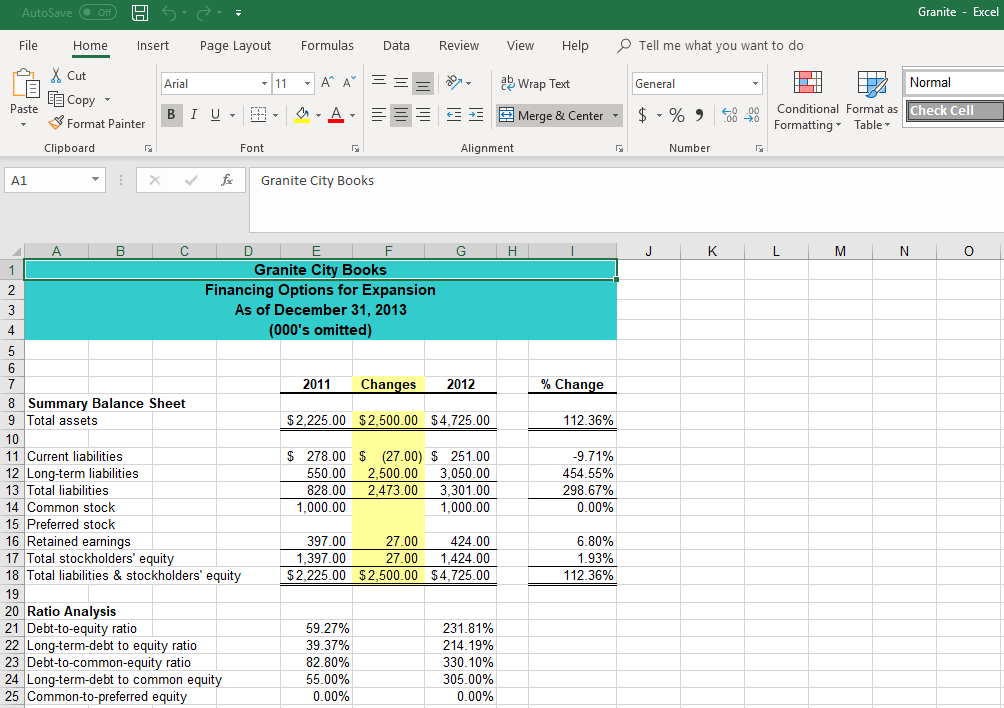Open number format General dropdown
The image size is (1004, 708).
(x=756, y=83)
